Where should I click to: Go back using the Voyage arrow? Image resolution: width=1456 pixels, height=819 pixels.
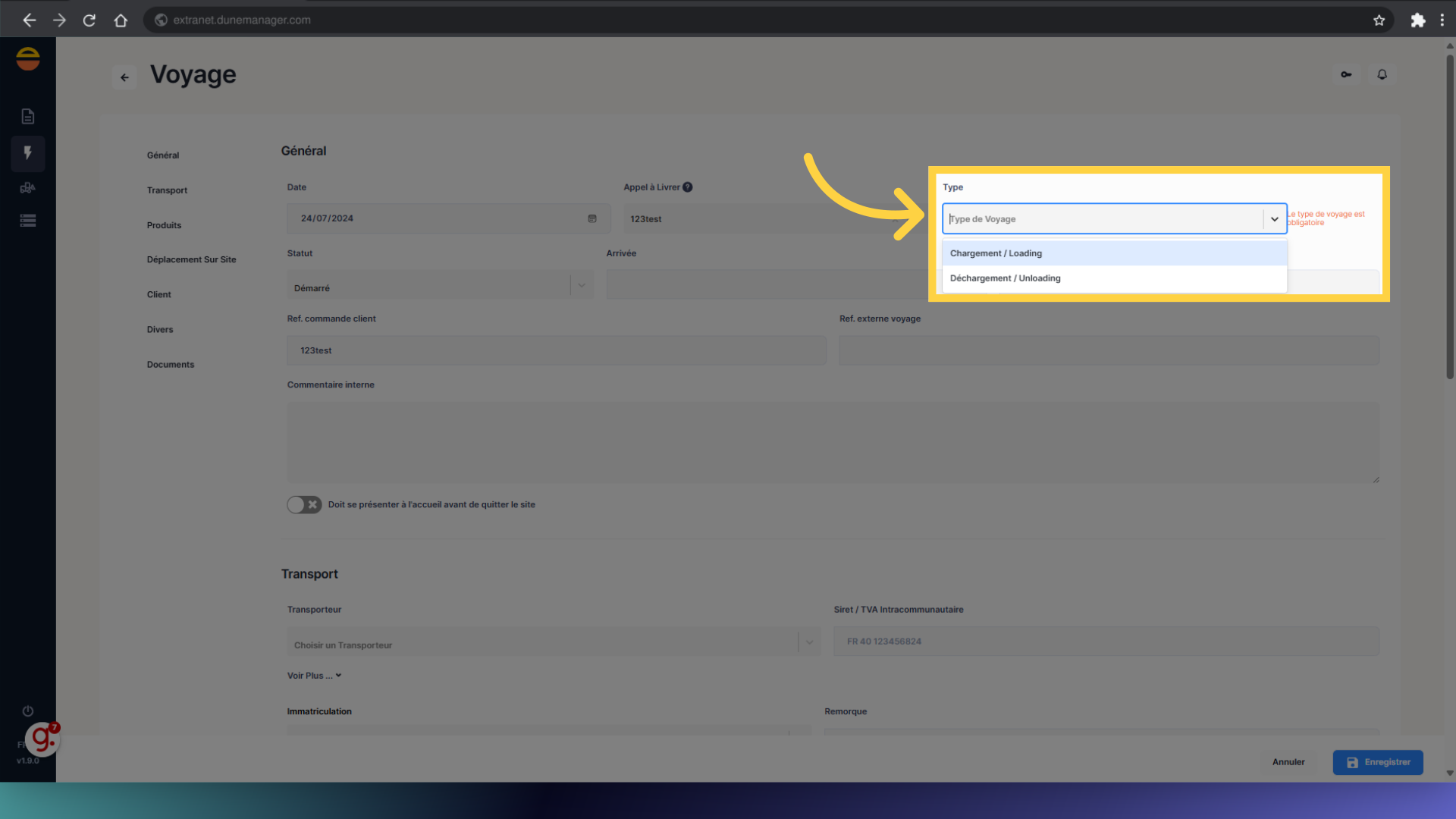coord(124,77)
